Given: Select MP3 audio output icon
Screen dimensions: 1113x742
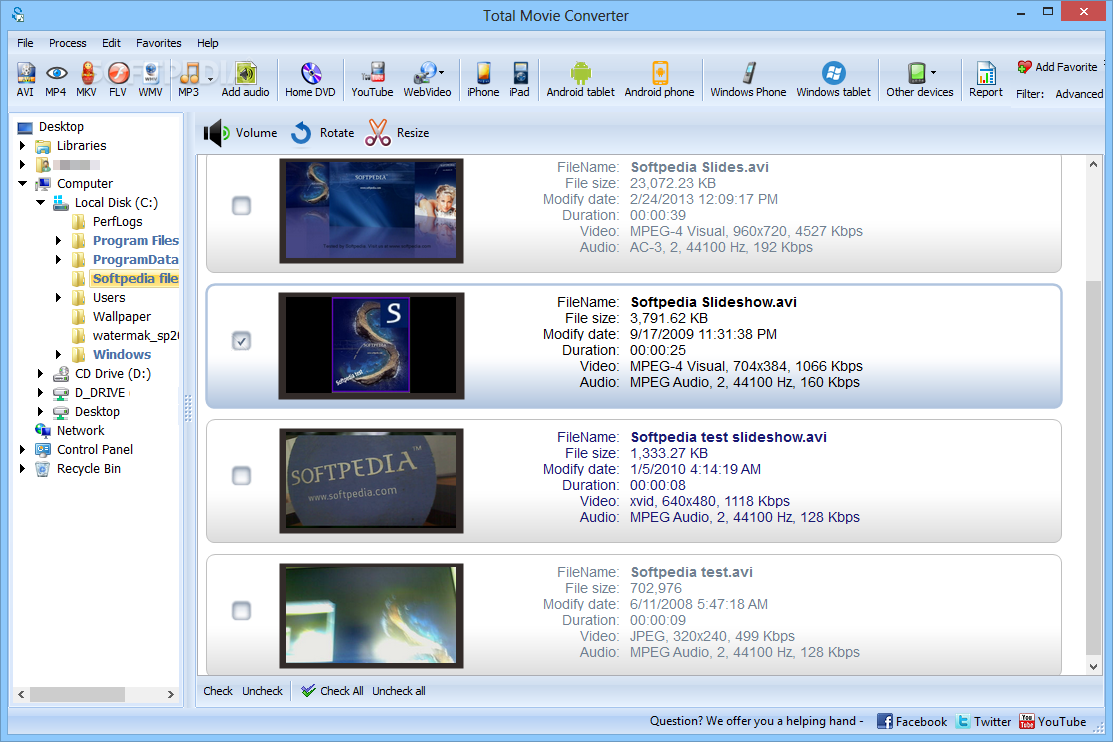Looking at the screenshot, I should coord(189,80).
